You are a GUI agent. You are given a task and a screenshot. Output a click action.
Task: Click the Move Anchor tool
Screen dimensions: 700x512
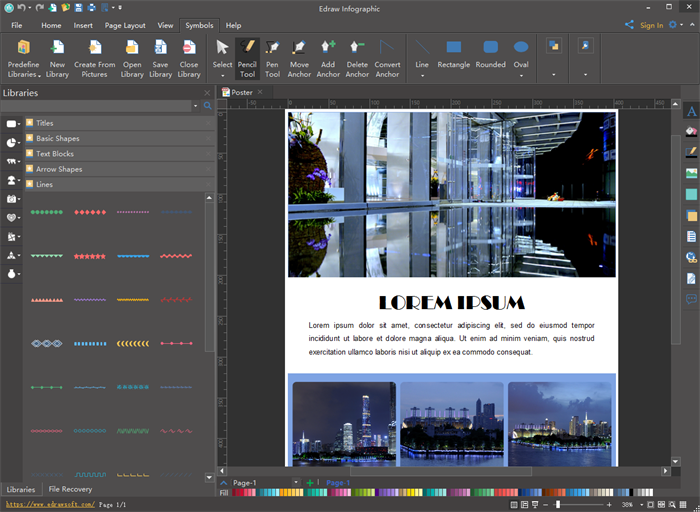tap(299, 58)
